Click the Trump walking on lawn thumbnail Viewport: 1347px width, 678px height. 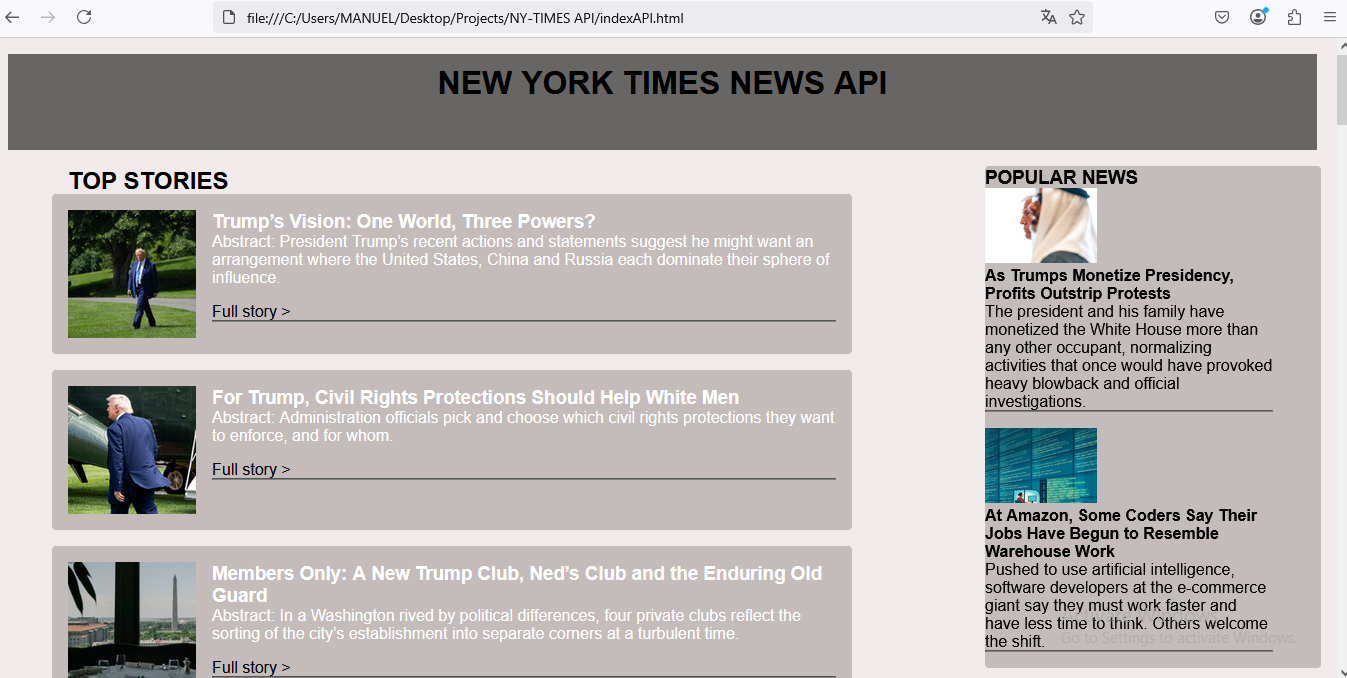[132, 274]
